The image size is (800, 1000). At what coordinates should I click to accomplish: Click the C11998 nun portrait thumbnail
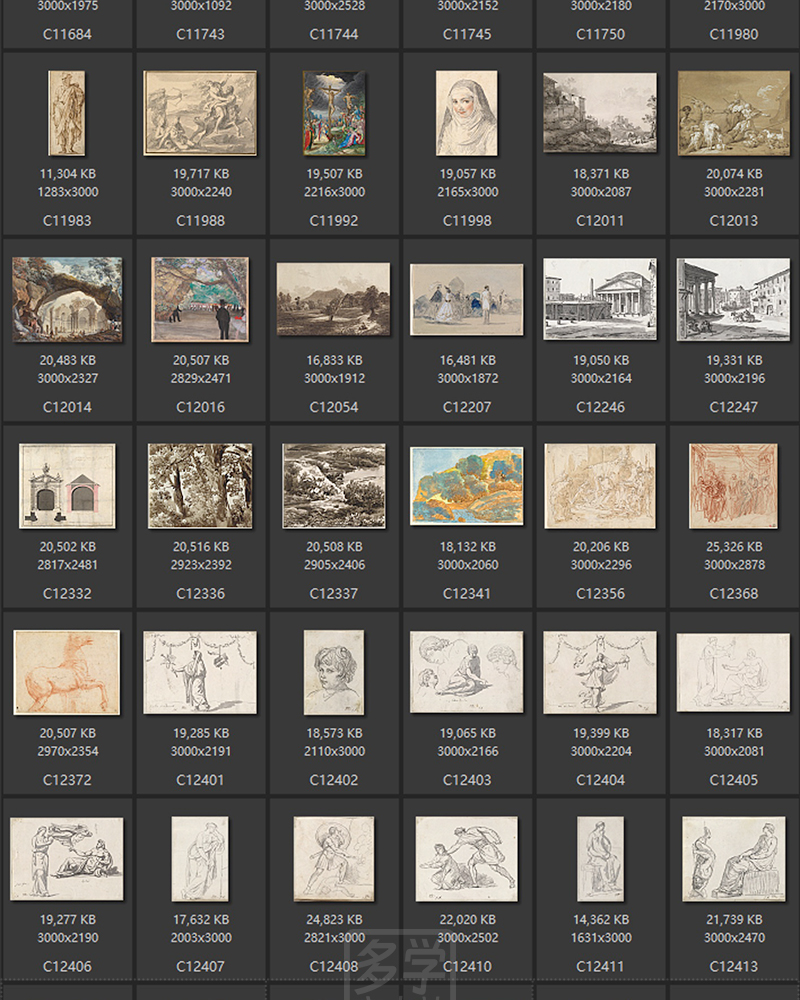[467, 113]
